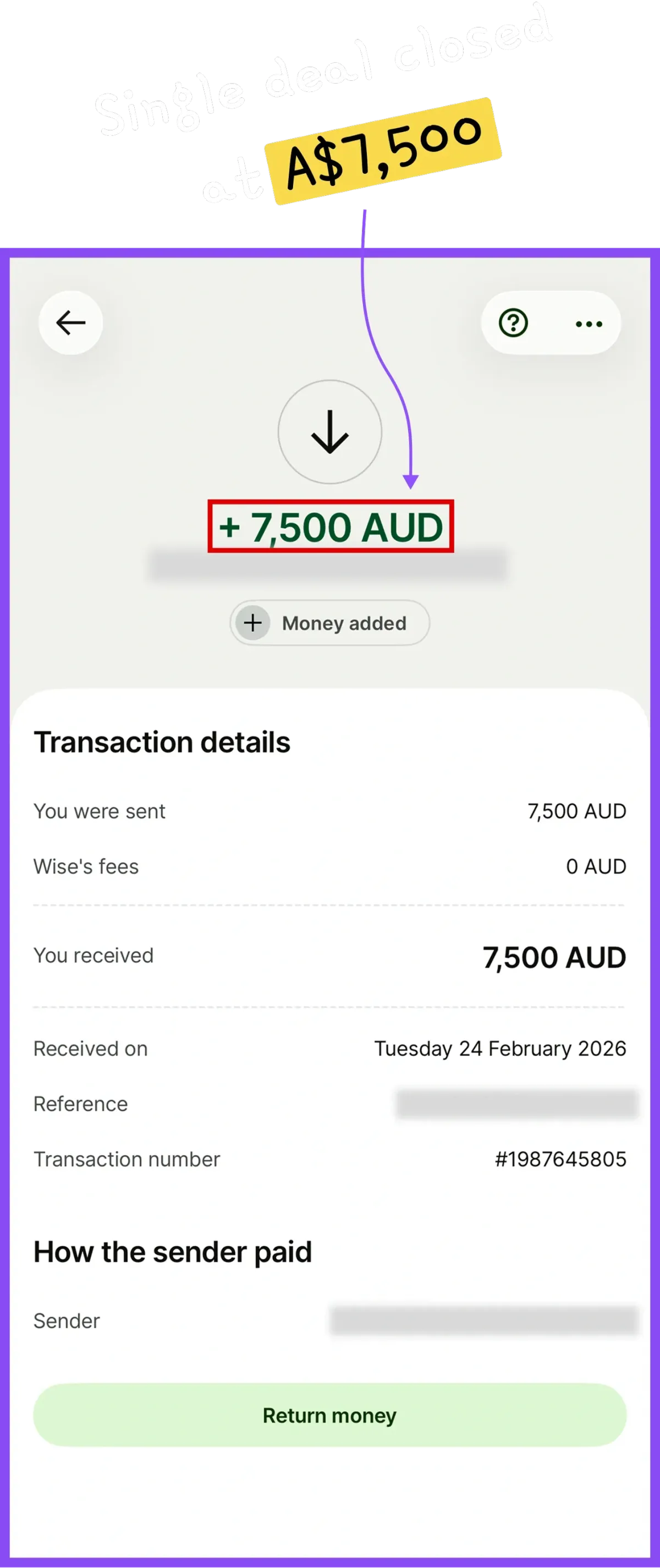Click the yellow A$7,500 highlight label
The height and width of the screenshot is (1568, 660).
pos(384,151)
